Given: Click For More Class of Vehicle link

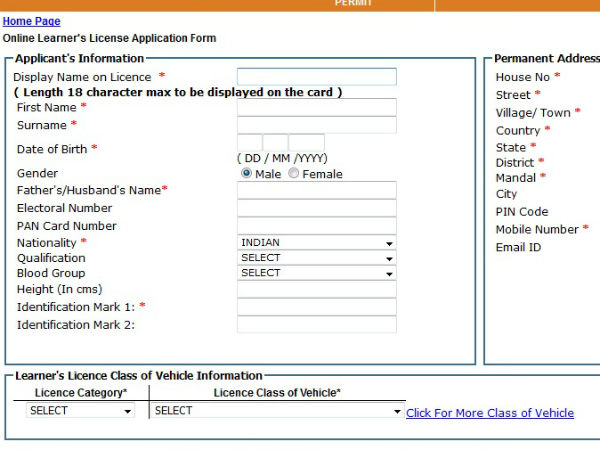Looking at the screenshot, I should coord(490,413).
